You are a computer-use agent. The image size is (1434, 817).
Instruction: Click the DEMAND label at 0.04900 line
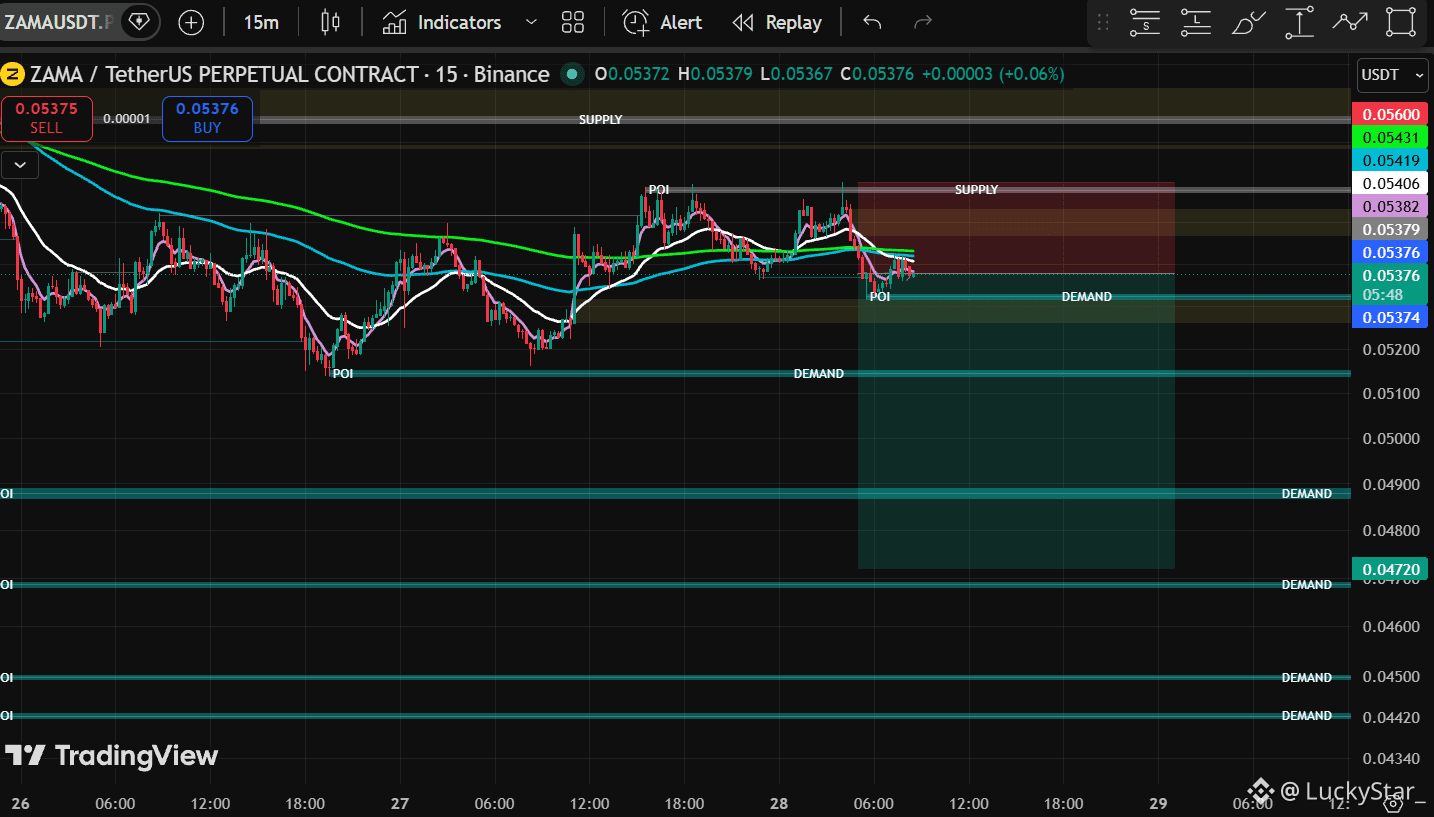1306,493
